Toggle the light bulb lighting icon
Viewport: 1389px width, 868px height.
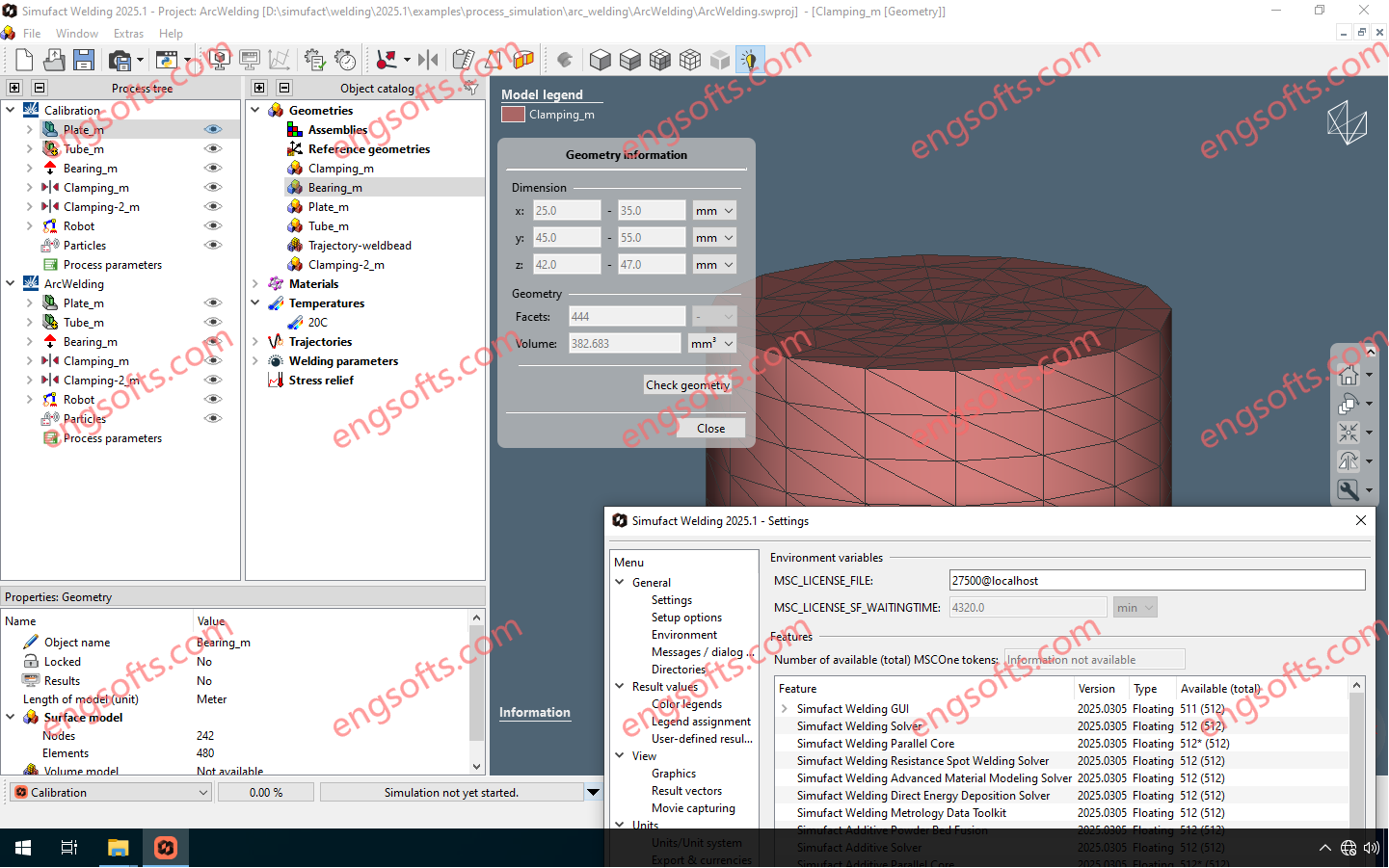tap(750, 60)
